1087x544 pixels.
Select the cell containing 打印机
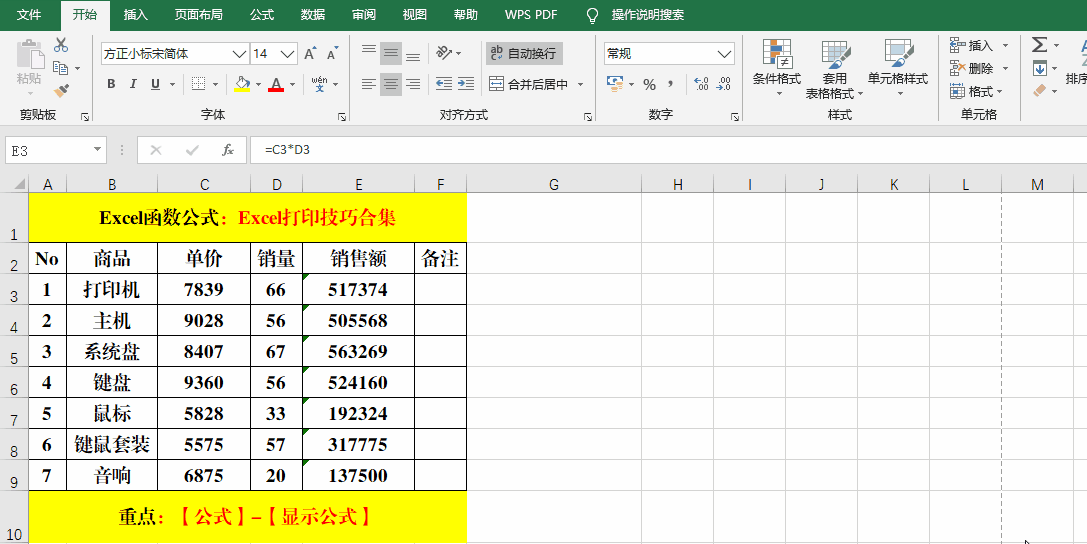point(112,289)
